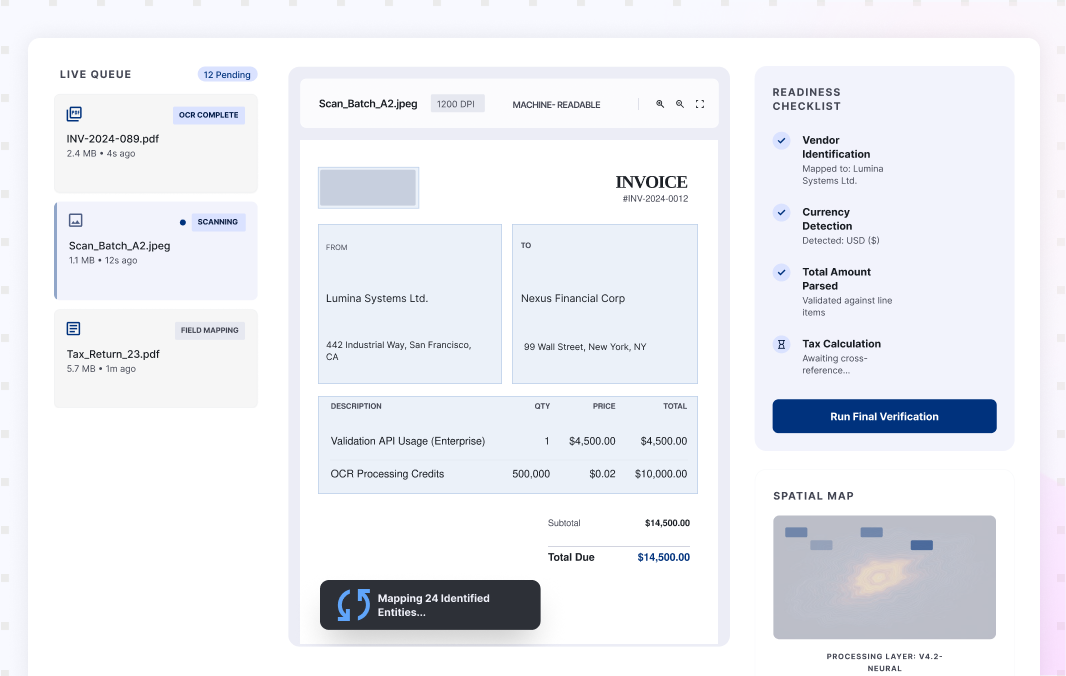Click OCR Processing Credits line item
This screenshot has width=1066, height=676.
coord(387,474)
